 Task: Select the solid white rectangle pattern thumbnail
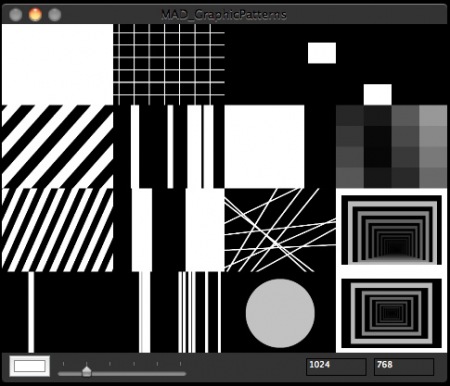[x=57, y=64]
